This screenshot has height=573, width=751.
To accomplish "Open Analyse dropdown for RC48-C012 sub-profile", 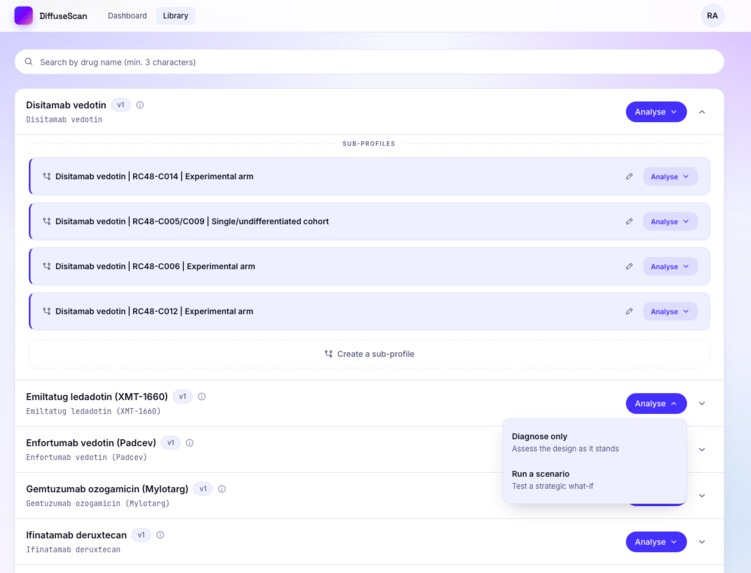I will pyautogui.click(x=670, y=311).
